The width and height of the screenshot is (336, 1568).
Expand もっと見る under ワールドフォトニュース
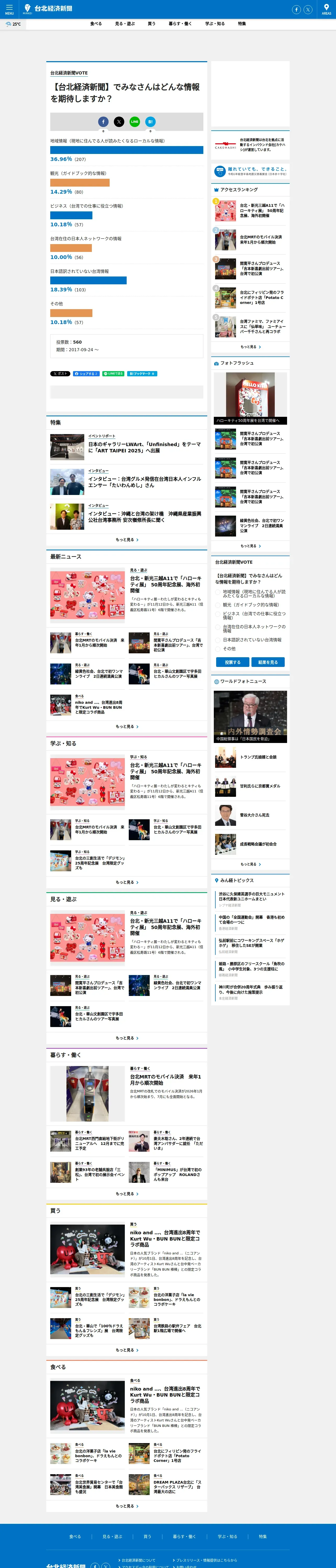(251, 864)
